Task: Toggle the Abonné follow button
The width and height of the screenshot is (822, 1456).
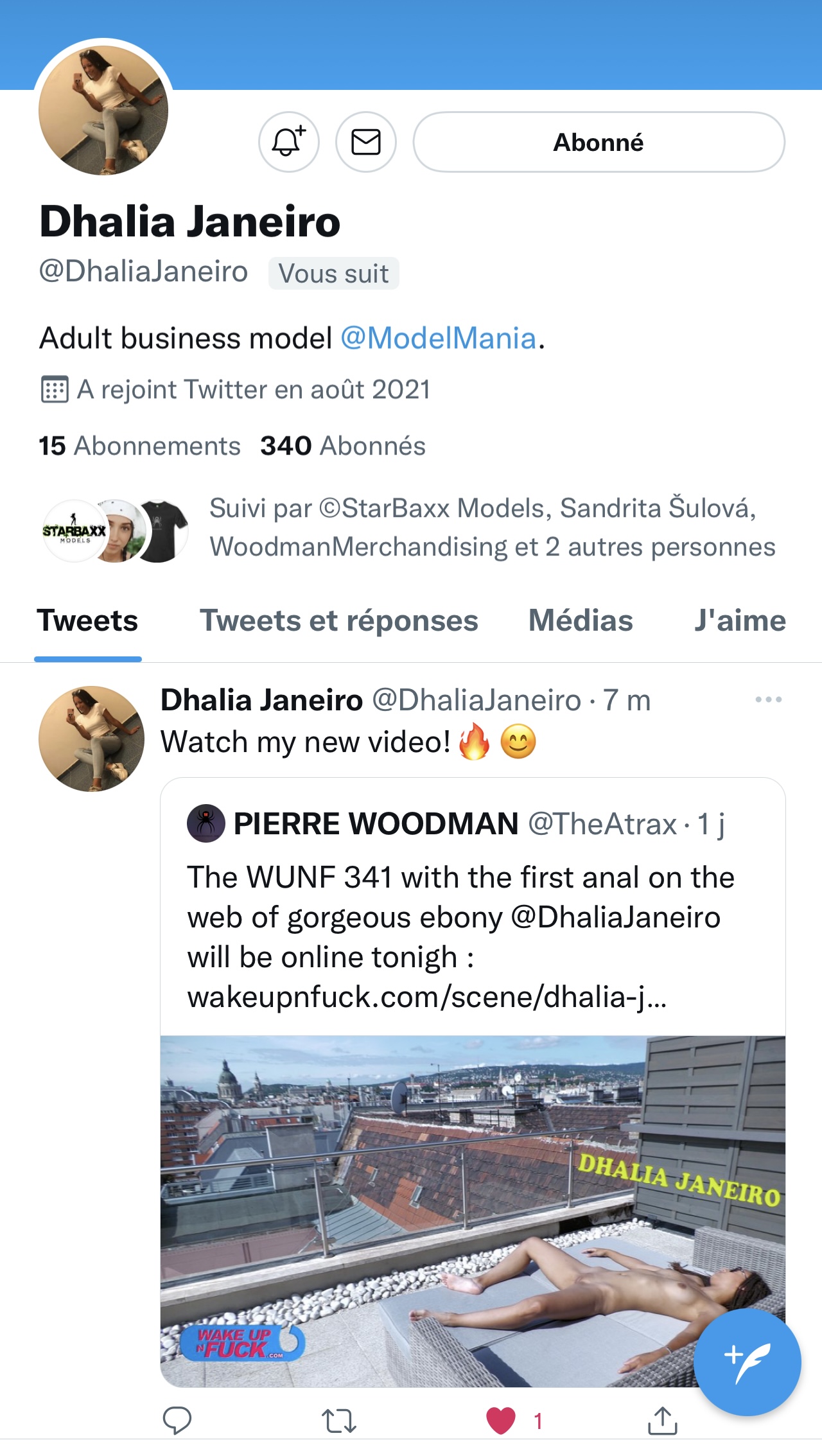Action: tap(599, 142)
